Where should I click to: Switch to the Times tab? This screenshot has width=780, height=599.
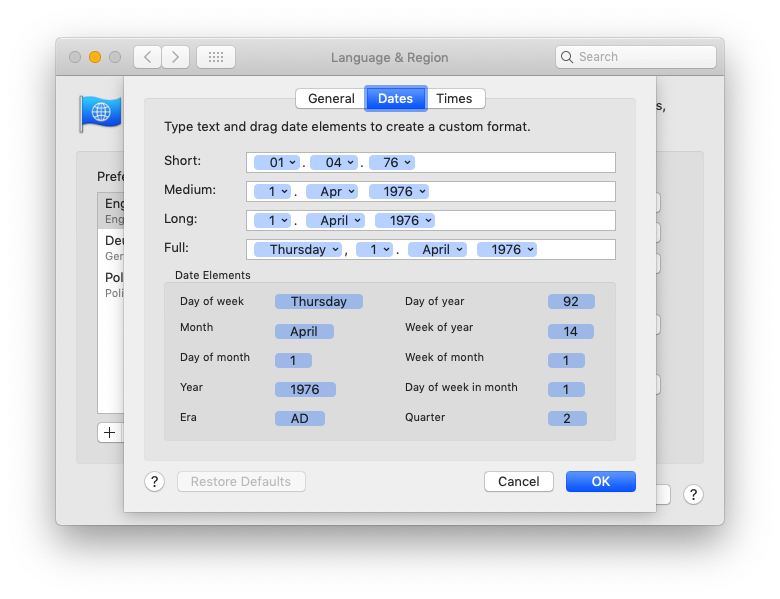pyautogui.click(x=454, y=98)
